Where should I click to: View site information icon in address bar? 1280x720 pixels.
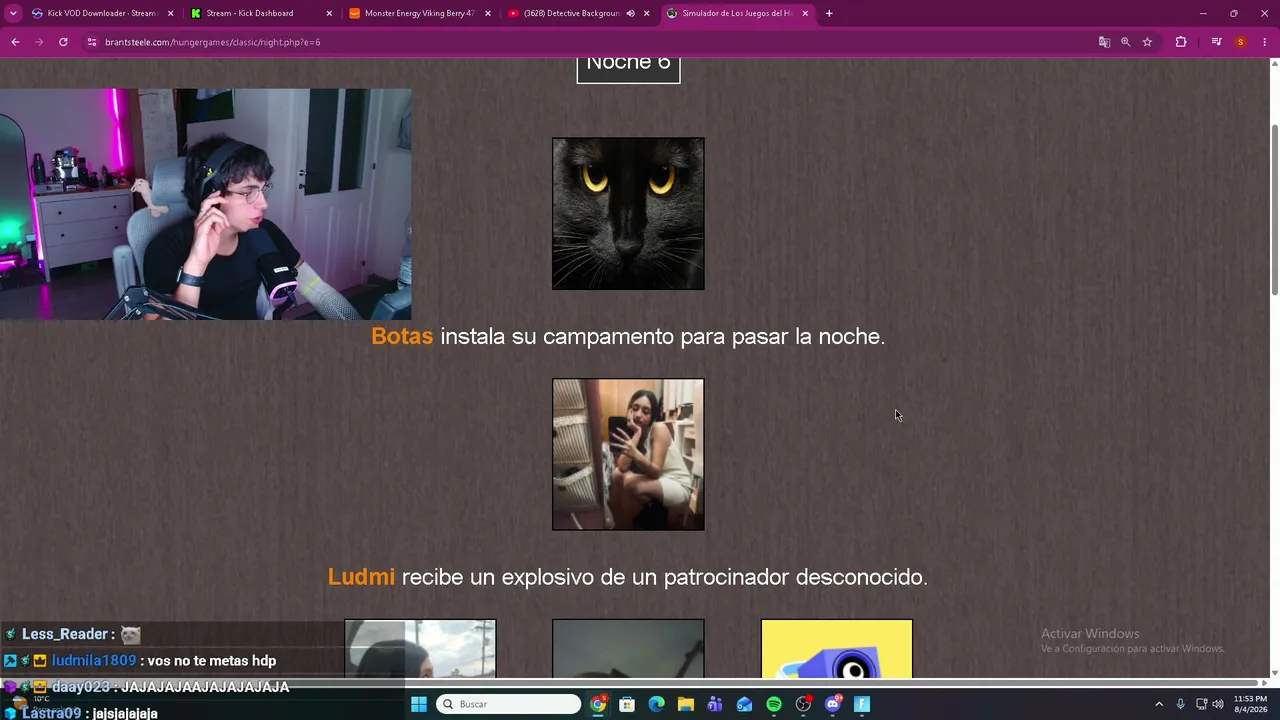point(91,42)
